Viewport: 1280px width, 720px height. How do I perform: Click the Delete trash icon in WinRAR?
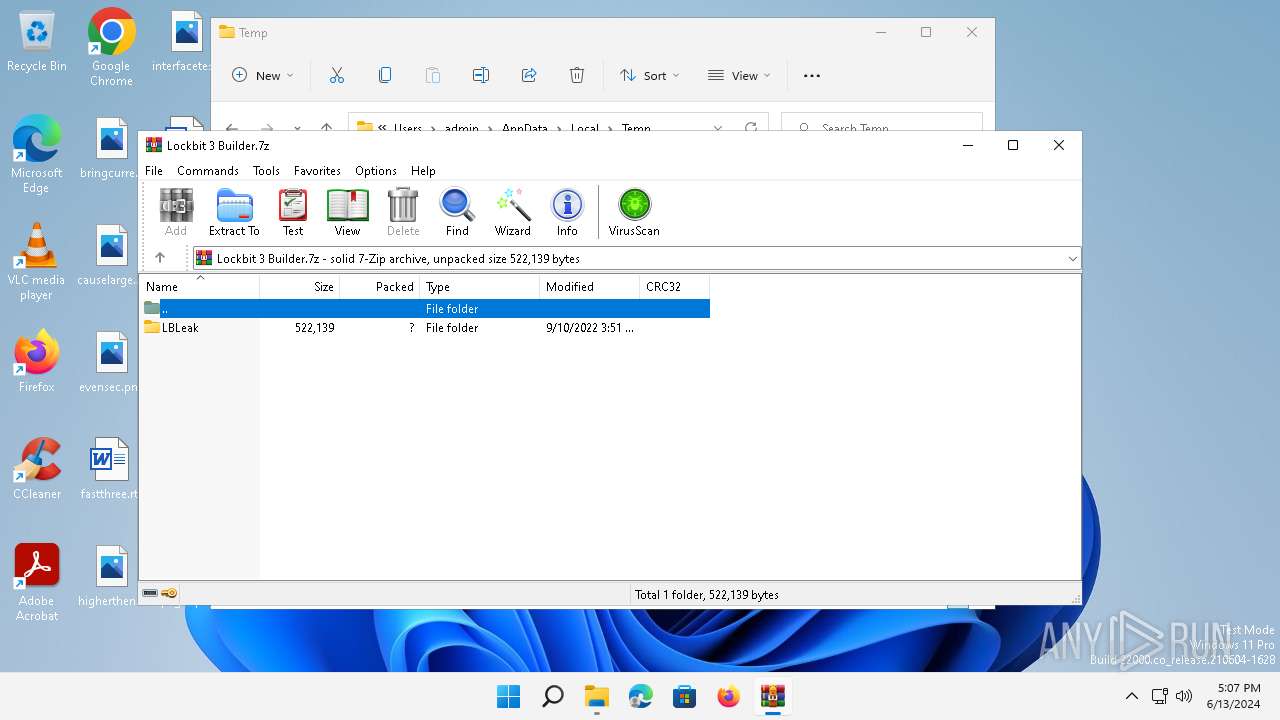click(403, 212)
